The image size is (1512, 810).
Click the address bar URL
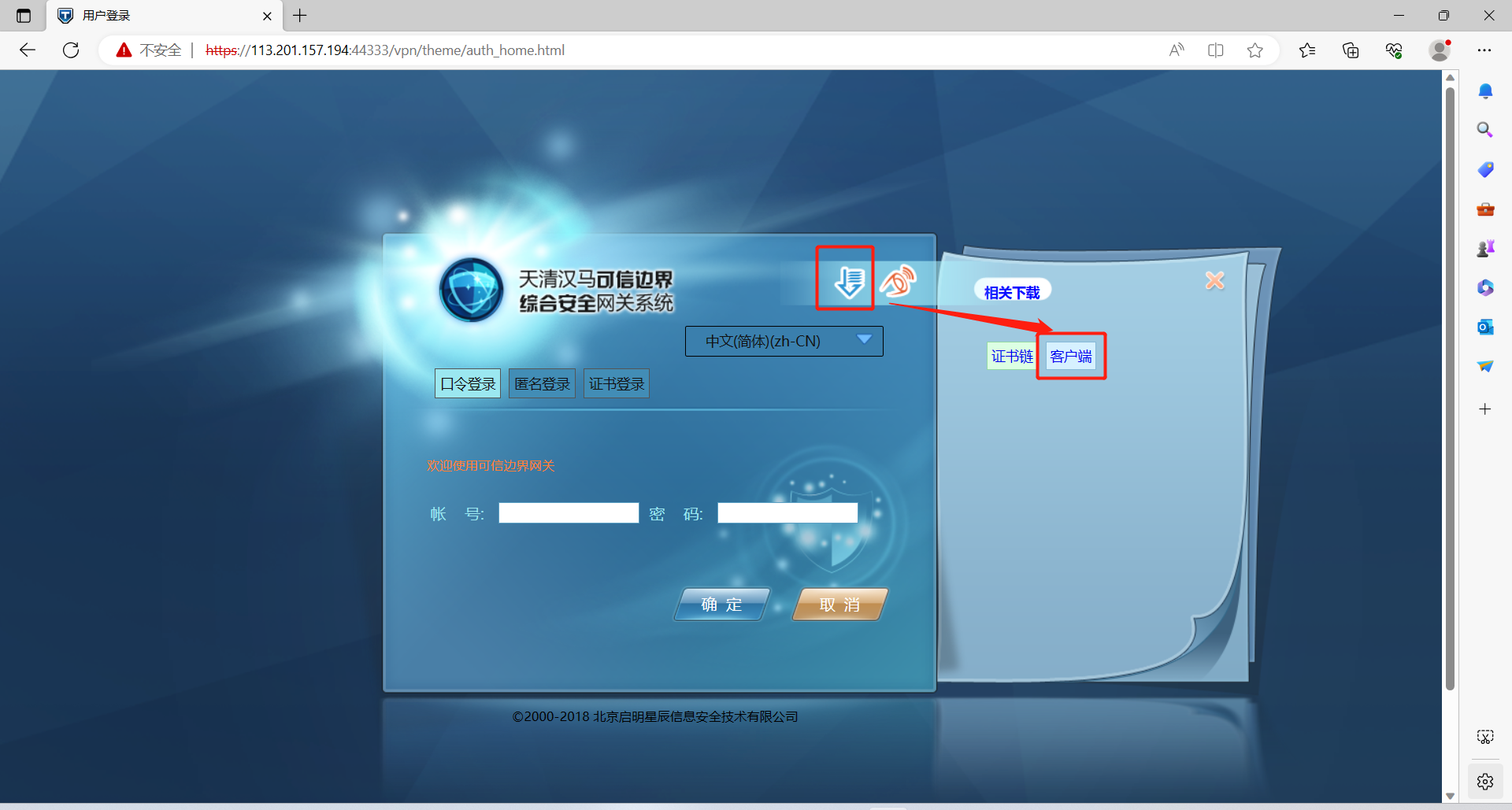385,50
